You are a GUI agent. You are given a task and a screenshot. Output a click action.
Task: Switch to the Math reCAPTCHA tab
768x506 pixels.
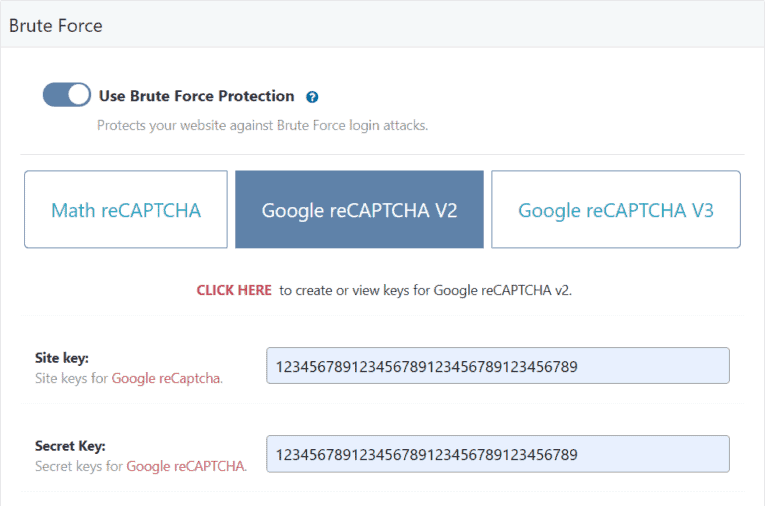click(x=126, y=210)
